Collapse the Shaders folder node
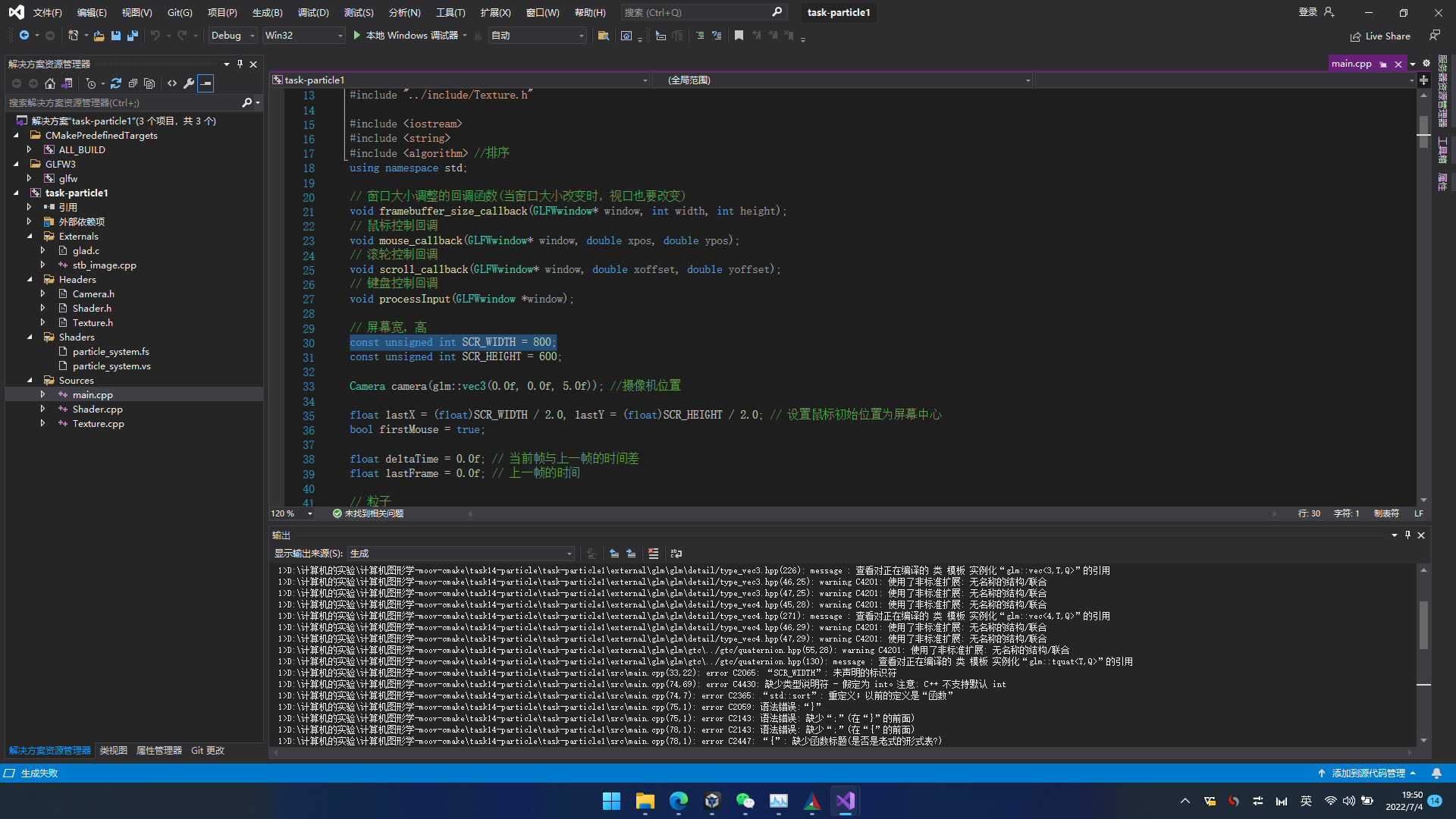 click(x=30, y=337)
